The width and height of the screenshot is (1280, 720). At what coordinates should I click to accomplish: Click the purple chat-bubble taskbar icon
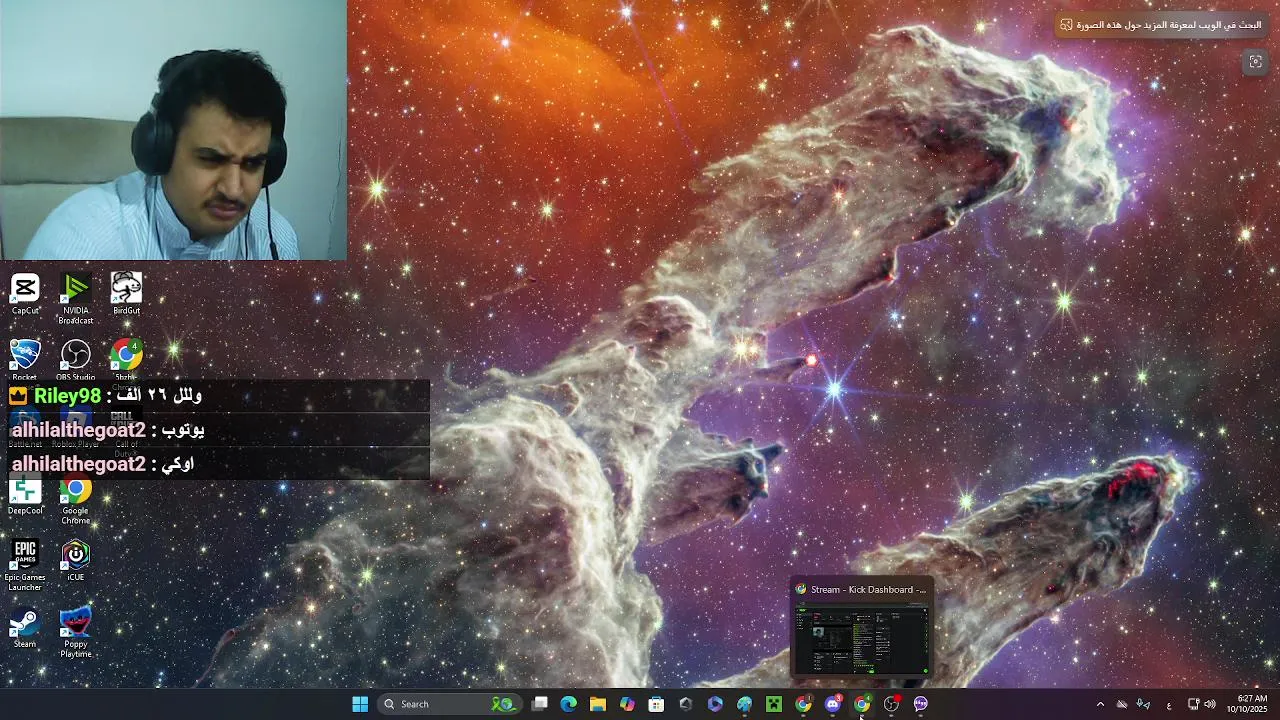pos(920,704)
